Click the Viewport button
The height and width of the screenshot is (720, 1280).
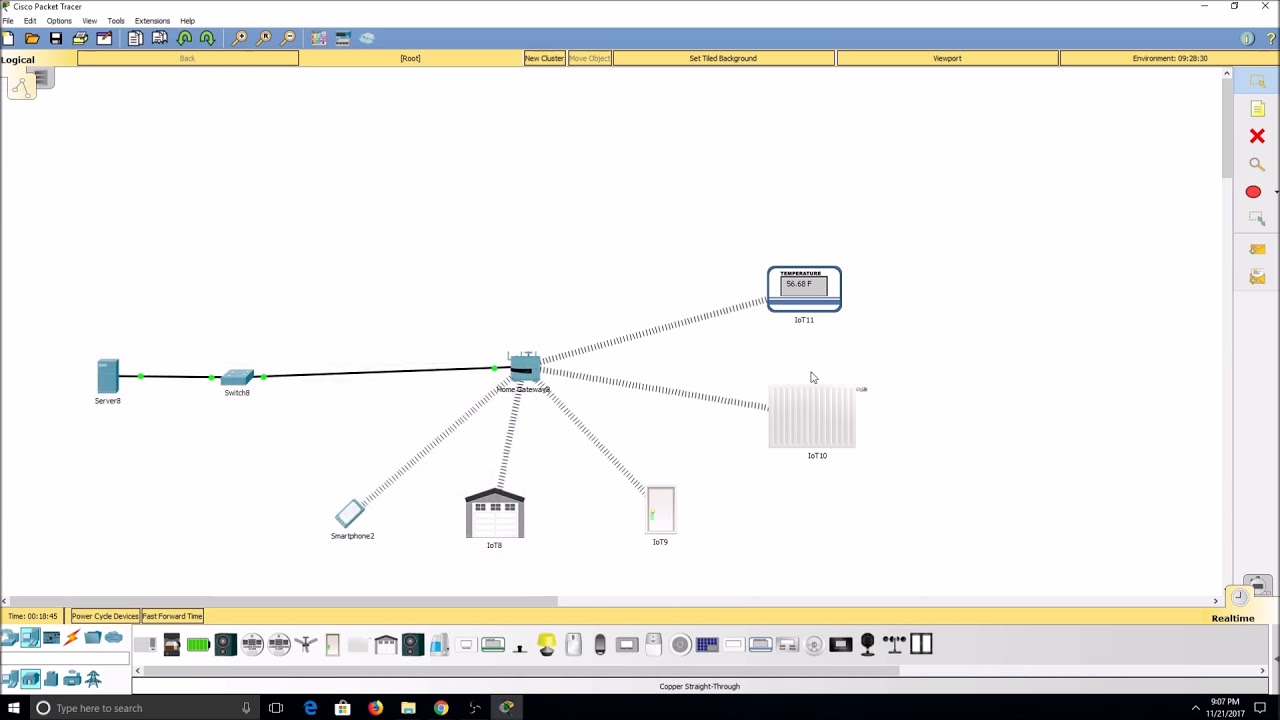[947, 58]
